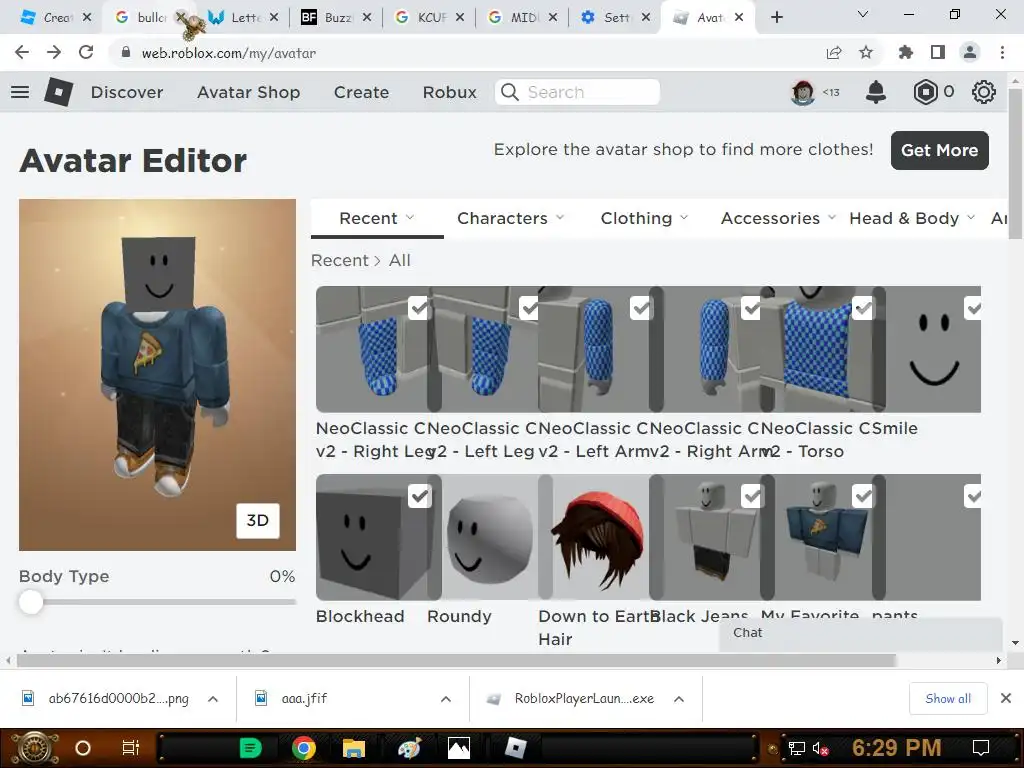Share this page via share icon
Viewport: 1024px width, 768px height.
(x=834, y=52)
